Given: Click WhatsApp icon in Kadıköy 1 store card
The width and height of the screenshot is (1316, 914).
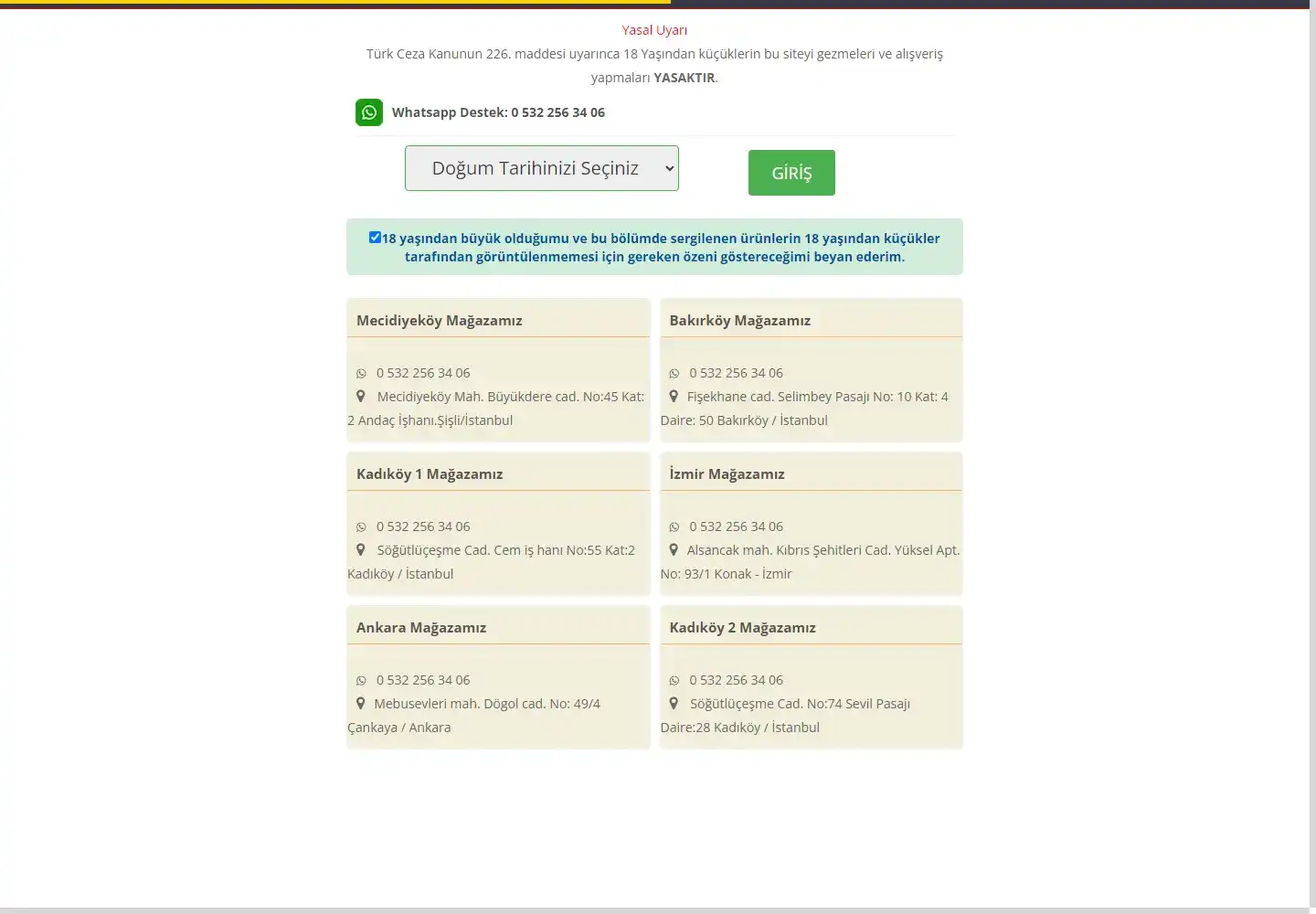Looking at the screenshot, I should 361,526.
